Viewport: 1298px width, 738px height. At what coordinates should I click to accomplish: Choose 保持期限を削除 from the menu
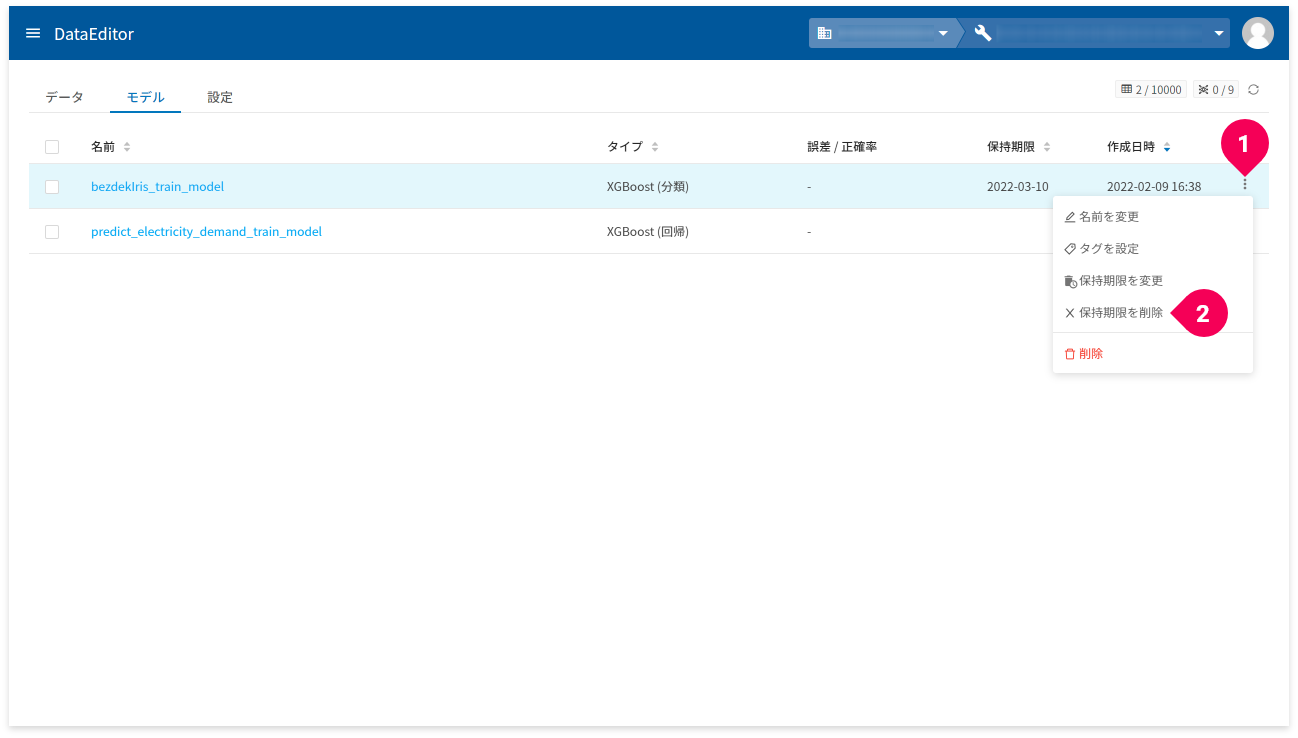point(1153,313)
